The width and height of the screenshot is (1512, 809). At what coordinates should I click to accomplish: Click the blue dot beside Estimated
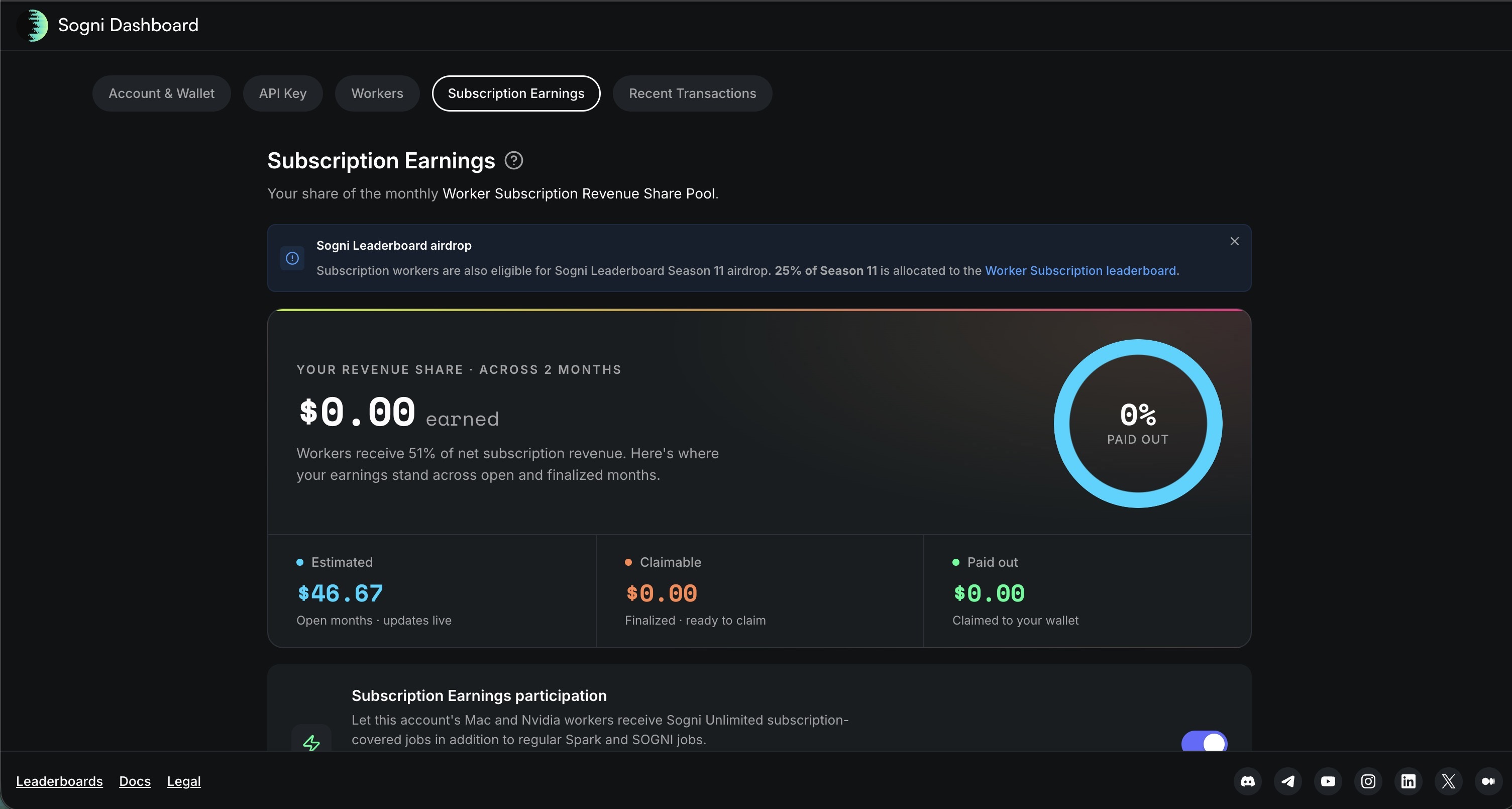tap(300, 562)
